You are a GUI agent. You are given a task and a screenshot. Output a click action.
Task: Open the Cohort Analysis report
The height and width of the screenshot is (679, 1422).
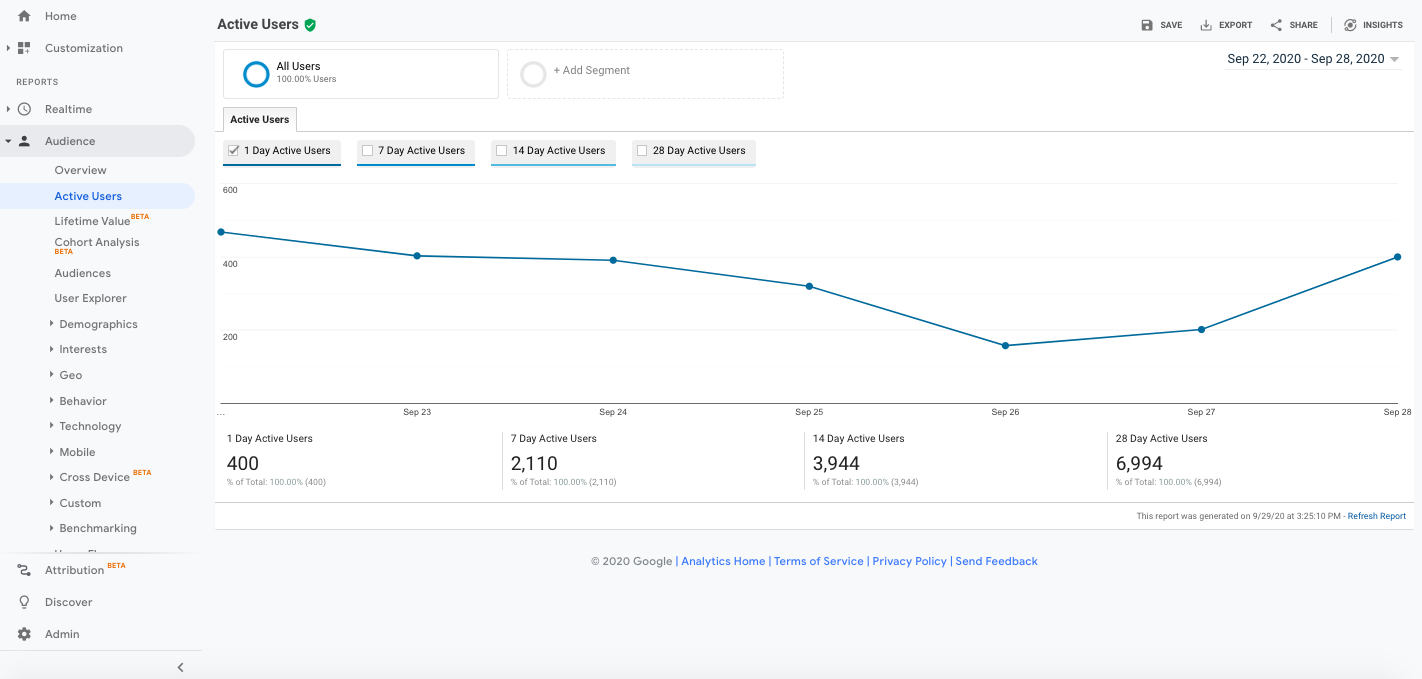point(97,243)
